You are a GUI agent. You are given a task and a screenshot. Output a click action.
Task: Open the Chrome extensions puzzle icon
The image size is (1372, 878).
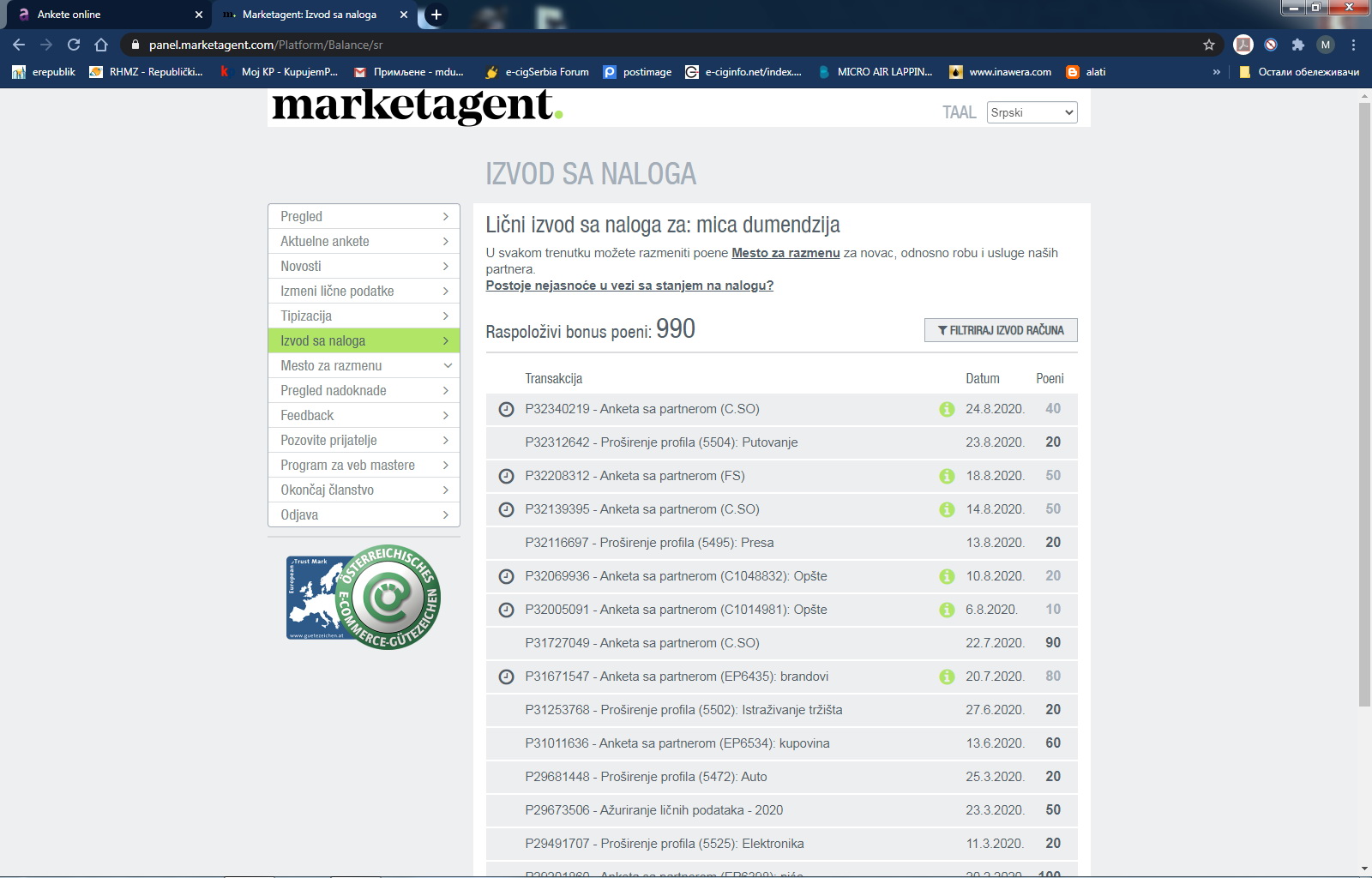click(x=1298, y=45)
